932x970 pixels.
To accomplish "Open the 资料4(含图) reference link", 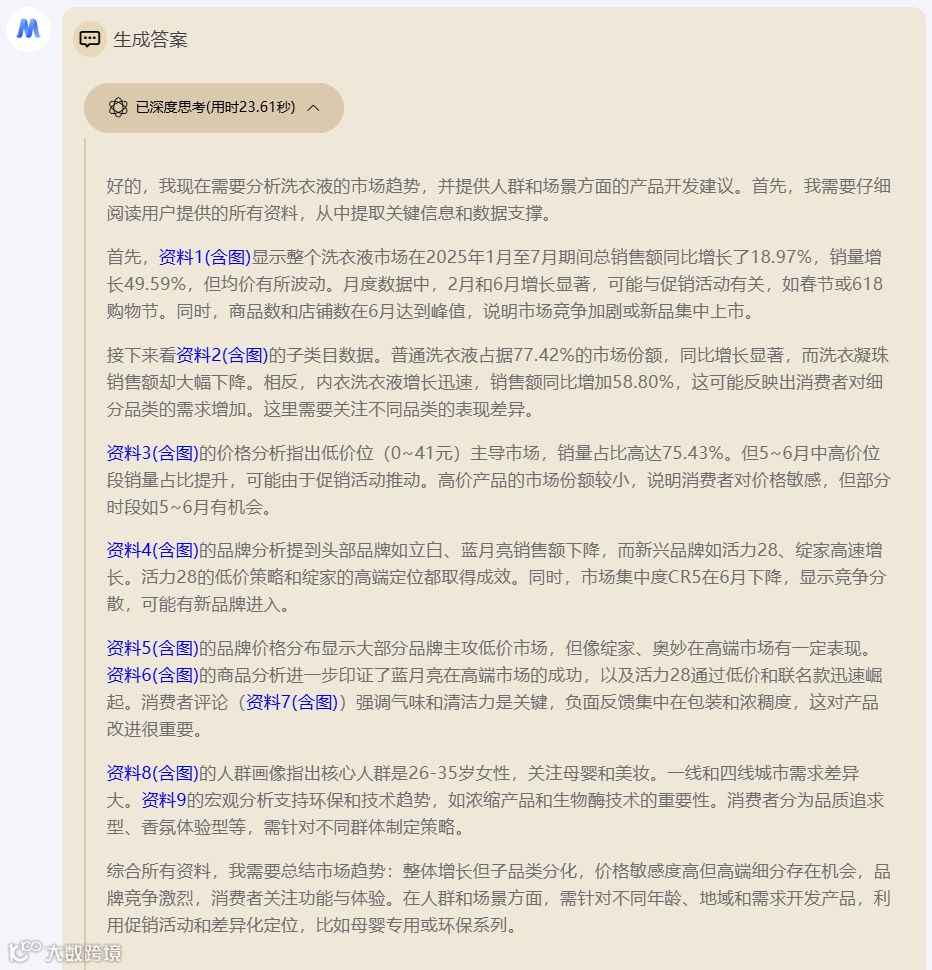I will [152, 550].
